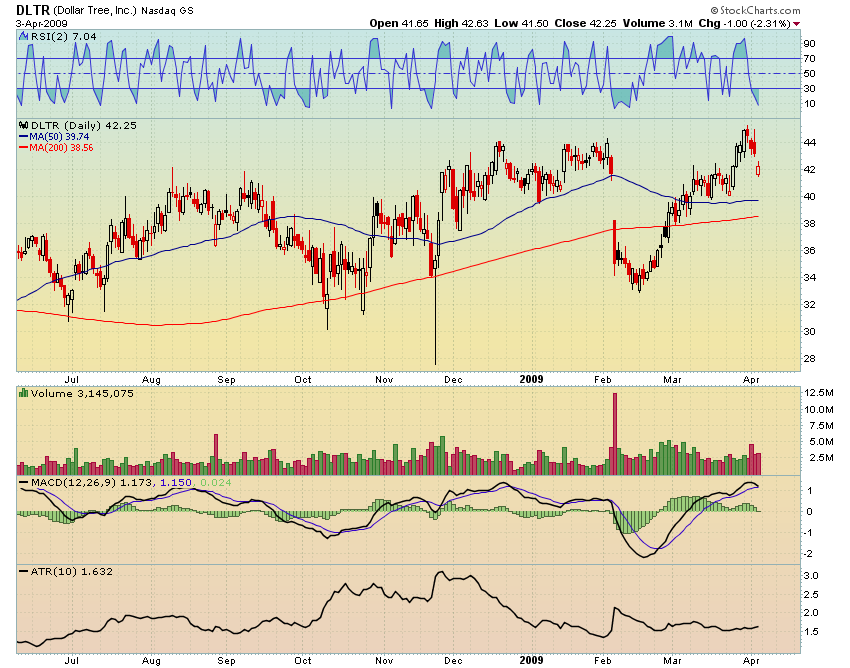Click the tallest red volume bar in February
Image resolution: width=850 pixels, height=668 pixels.
[615, 434]
